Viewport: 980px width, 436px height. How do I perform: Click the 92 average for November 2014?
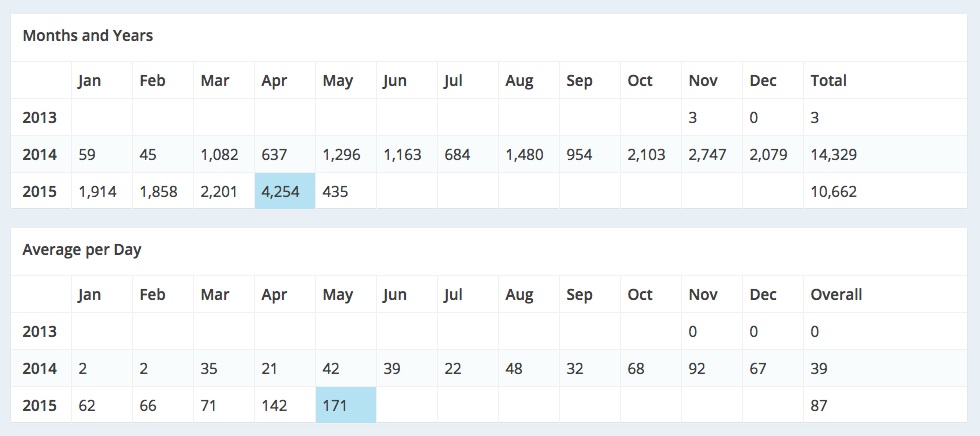pyautogui.click(x=698, y=369)
